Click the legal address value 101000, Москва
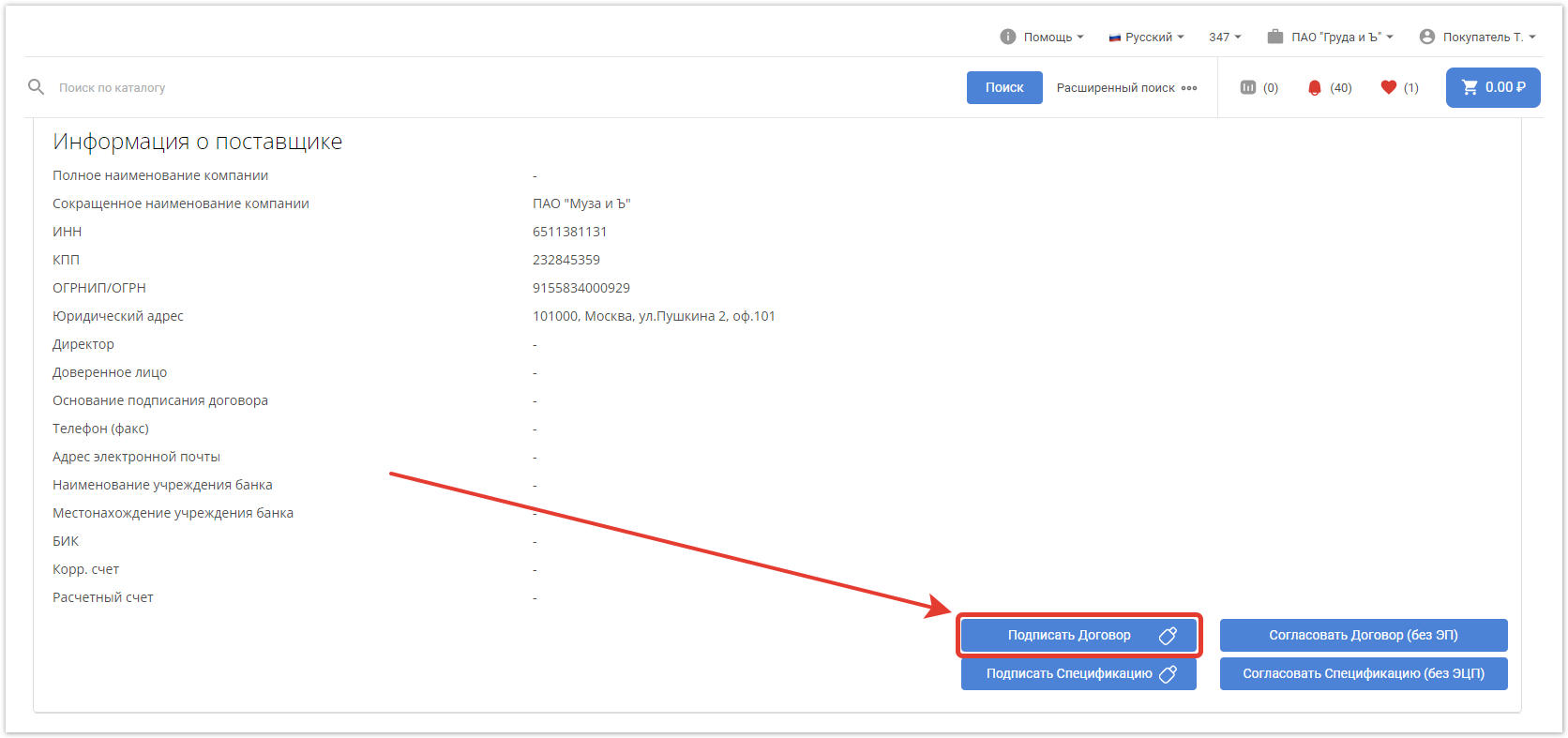The image size is (1568, 738). coord(654,316)
